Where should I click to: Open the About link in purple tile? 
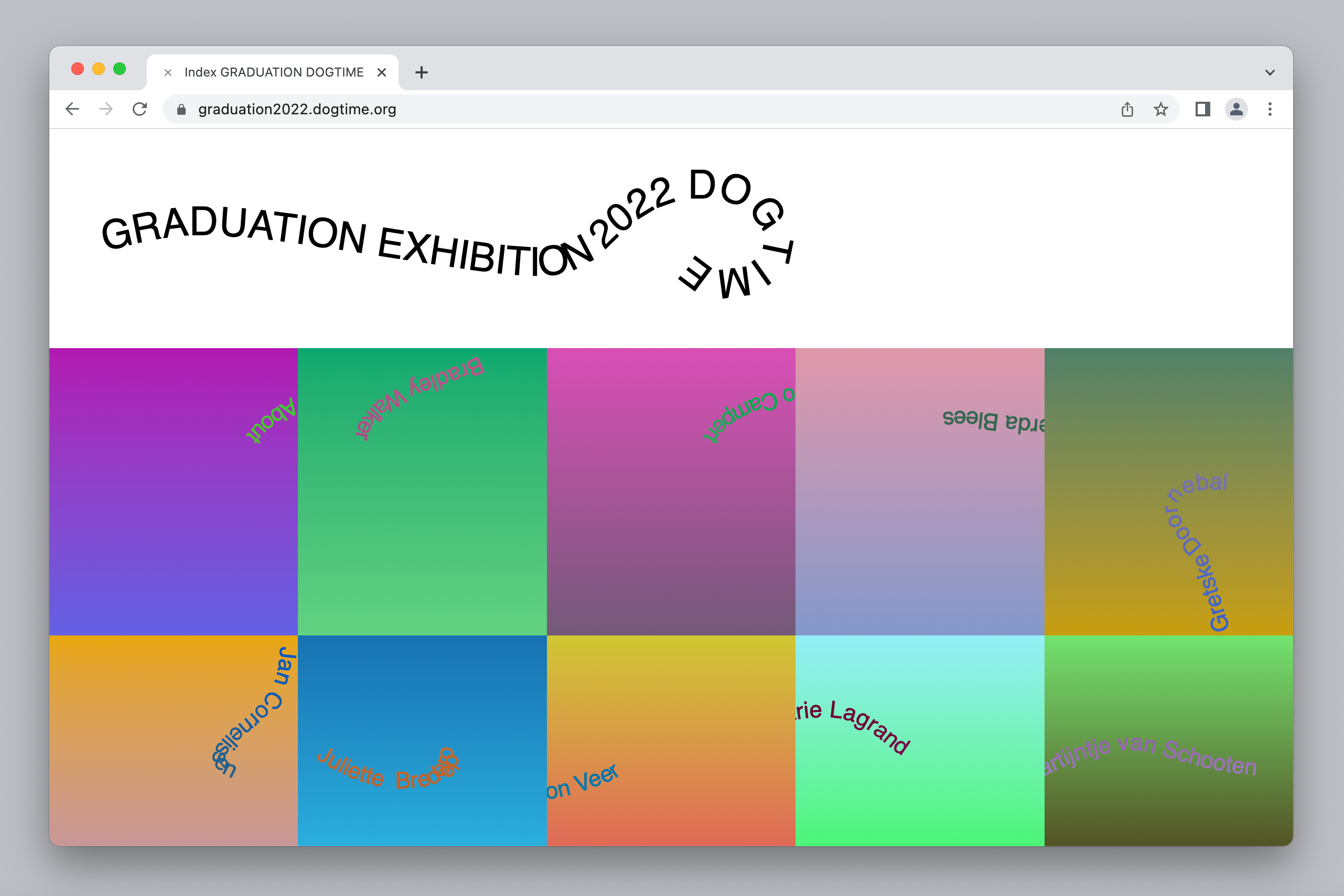tap(271, 420)
